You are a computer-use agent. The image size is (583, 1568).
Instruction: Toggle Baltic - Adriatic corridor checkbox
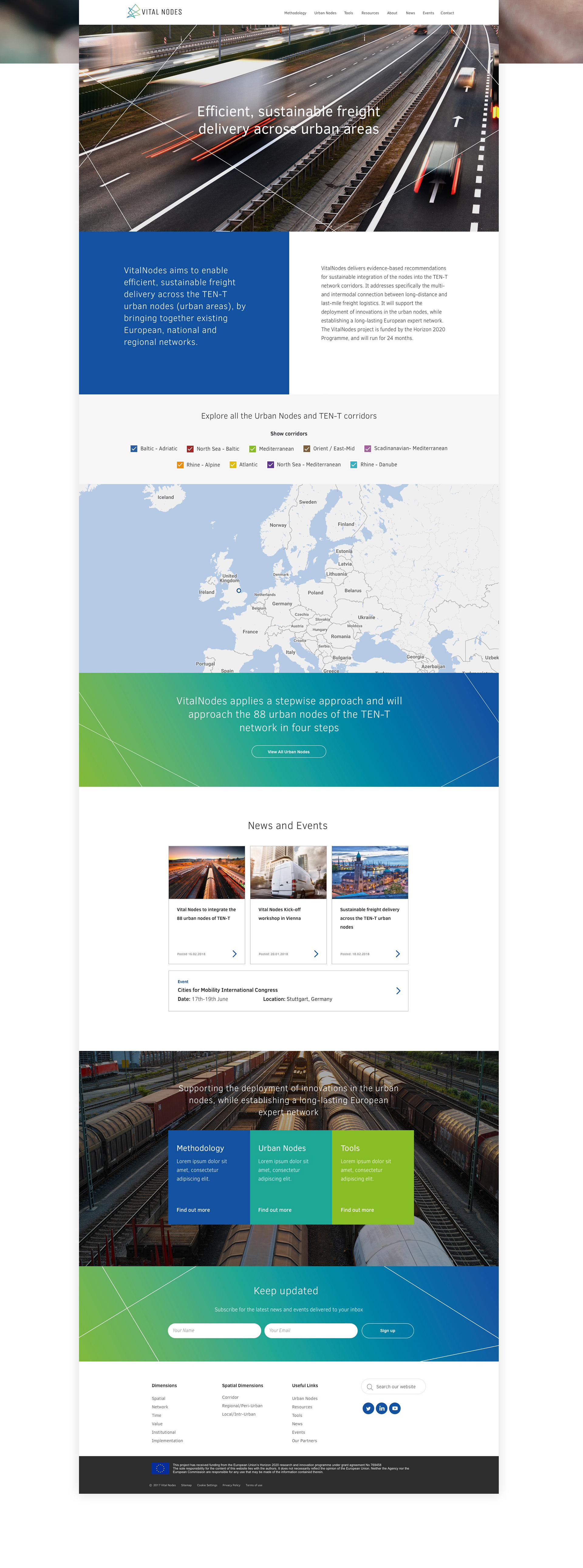[134, 449]
